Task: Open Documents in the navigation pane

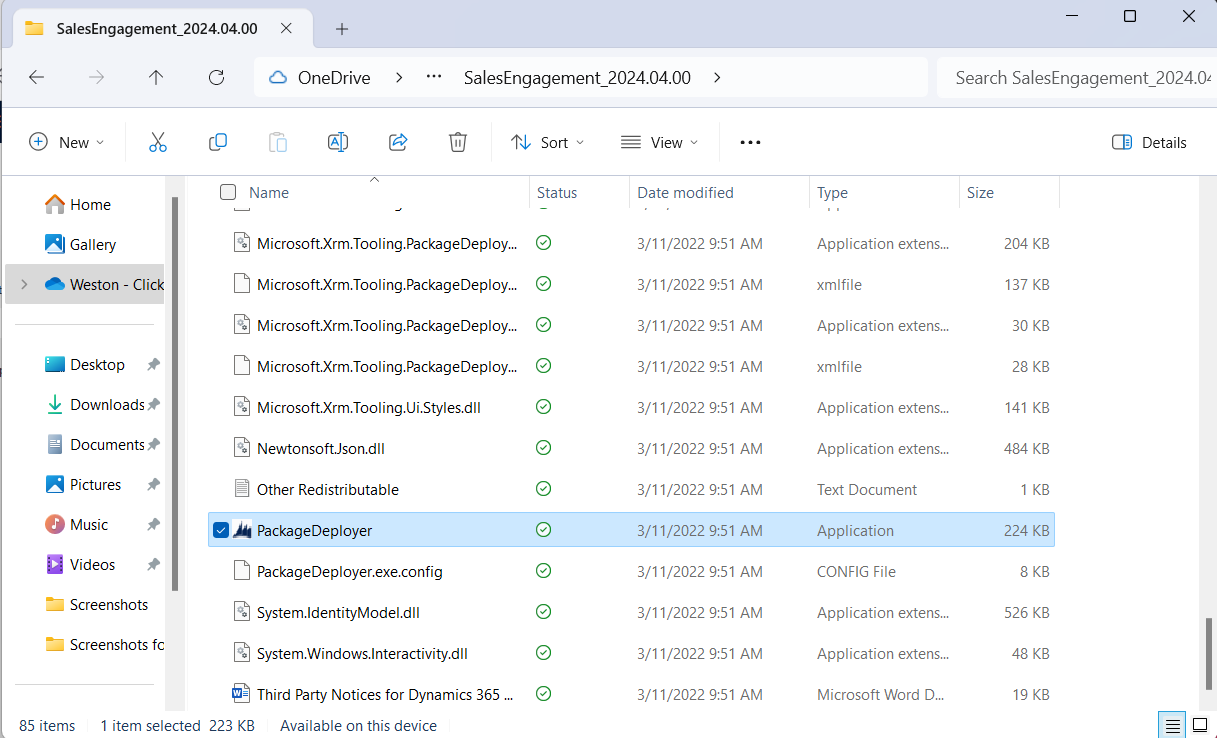Action: pos(107,444)
